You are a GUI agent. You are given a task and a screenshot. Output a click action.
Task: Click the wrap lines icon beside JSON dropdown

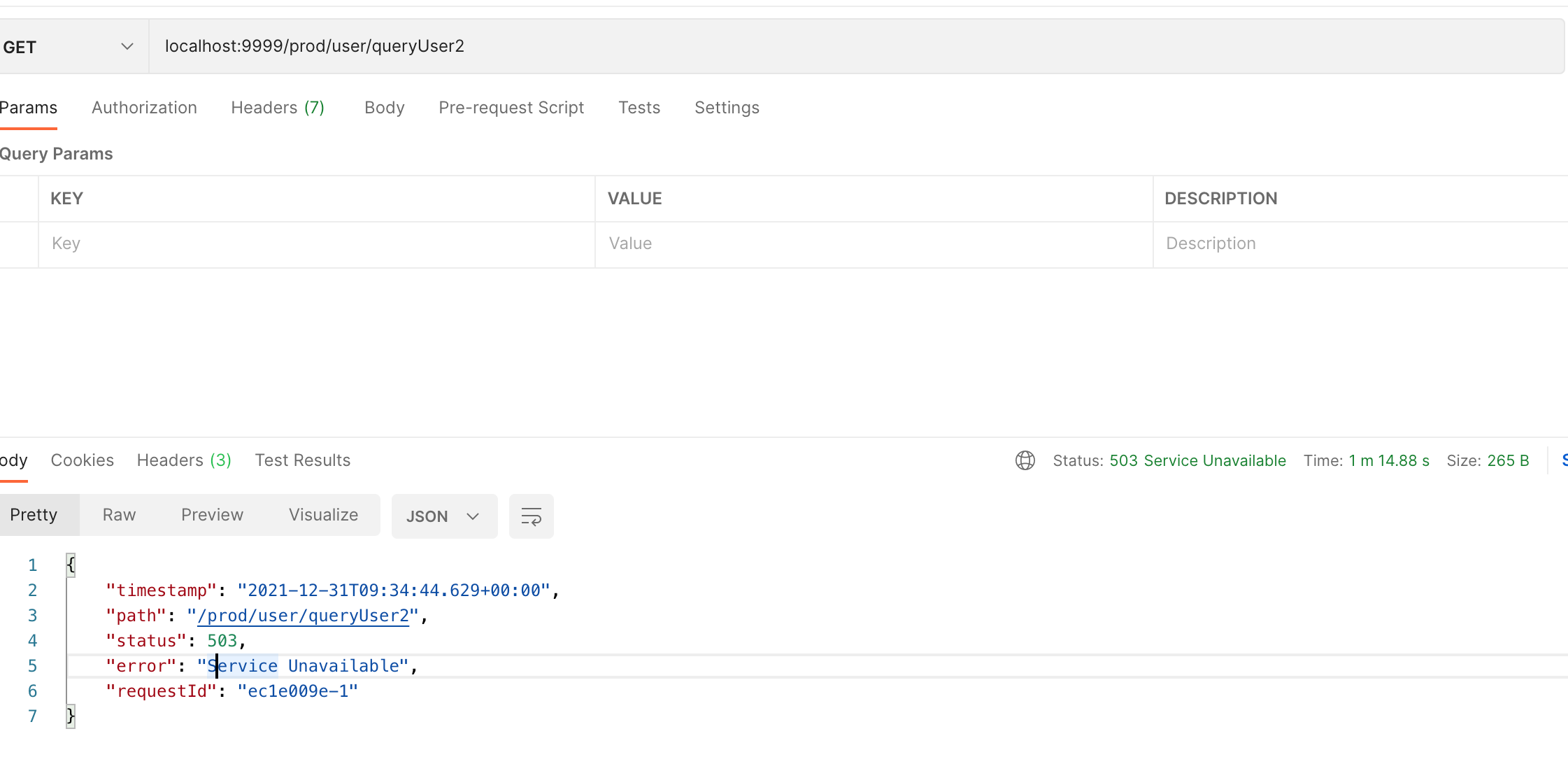point(531,516)
